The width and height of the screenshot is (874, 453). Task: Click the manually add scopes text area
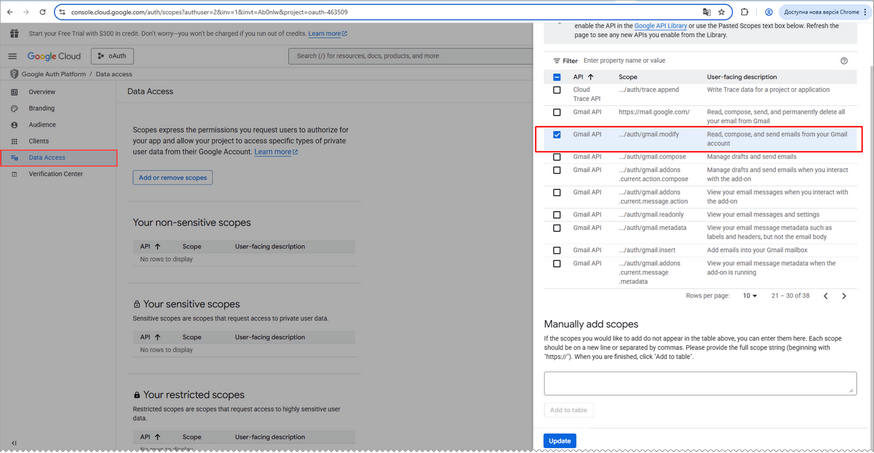(x=700, y=383)
